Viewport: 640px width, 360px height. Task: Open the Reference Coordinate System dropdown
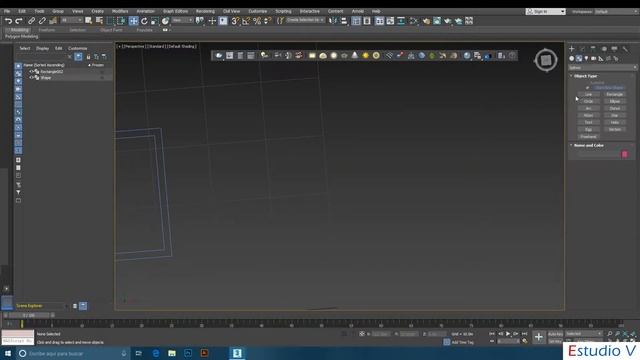182,20
